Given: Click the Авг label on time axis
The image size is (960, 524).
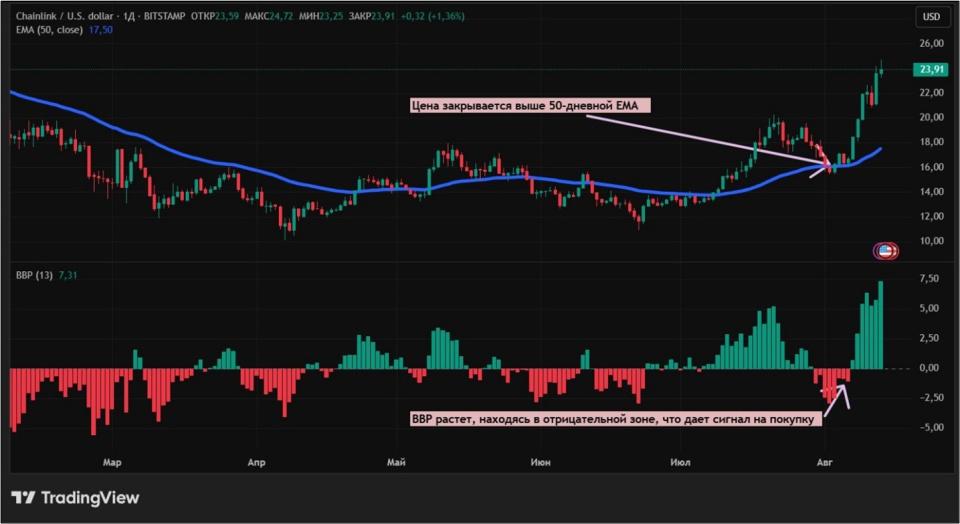Looking at the screenshot, I should [825, 462].
